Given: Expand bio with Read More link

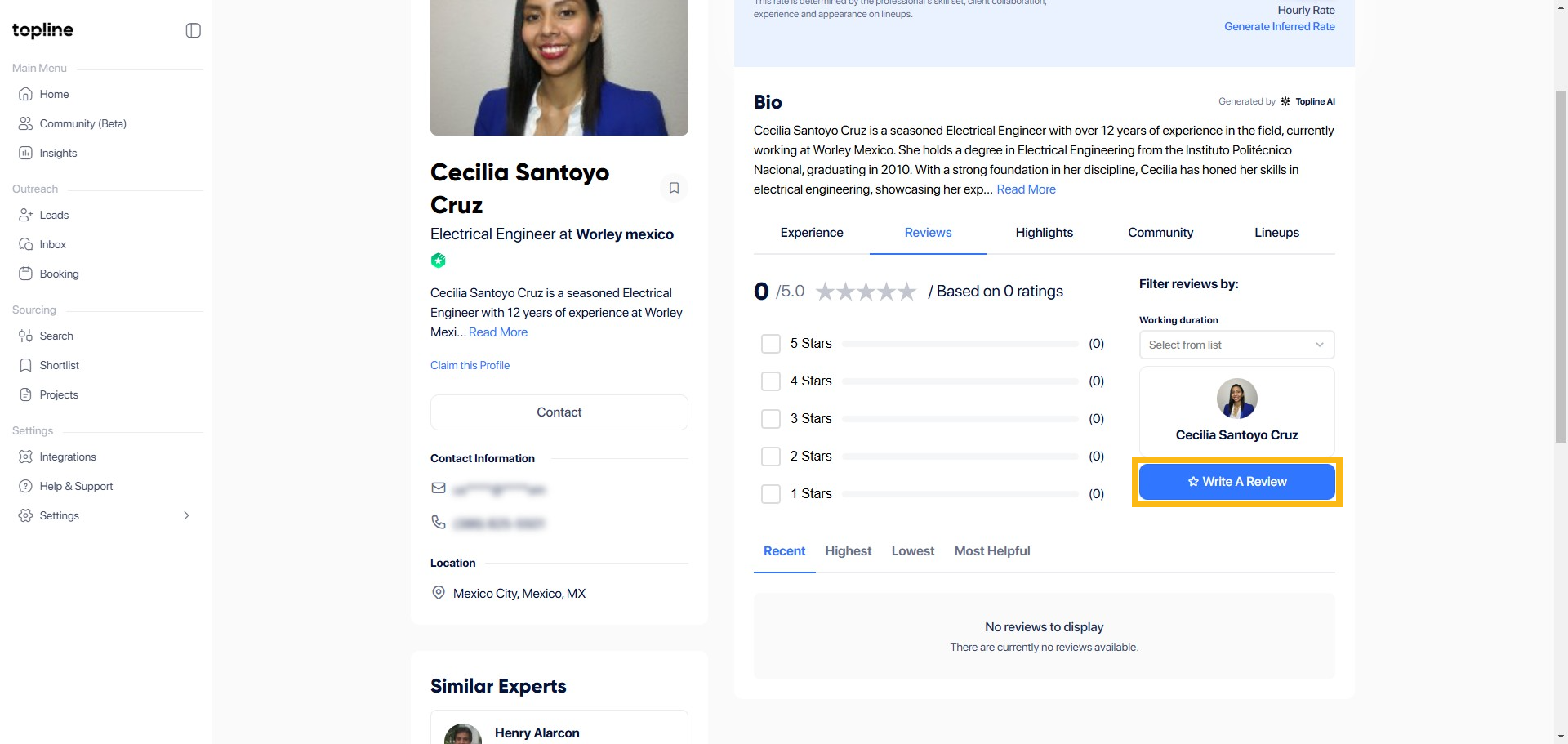Looking at the screenshot, I should pyautogui.click(x=1026, y=189).
